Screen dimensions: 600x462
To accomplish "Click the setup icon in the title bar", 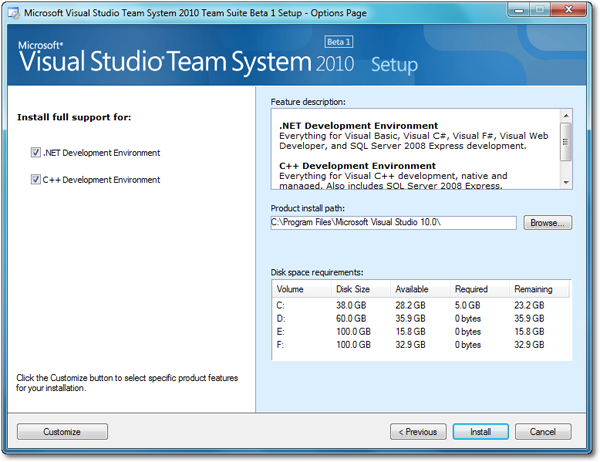I will (x=14, y=13).
